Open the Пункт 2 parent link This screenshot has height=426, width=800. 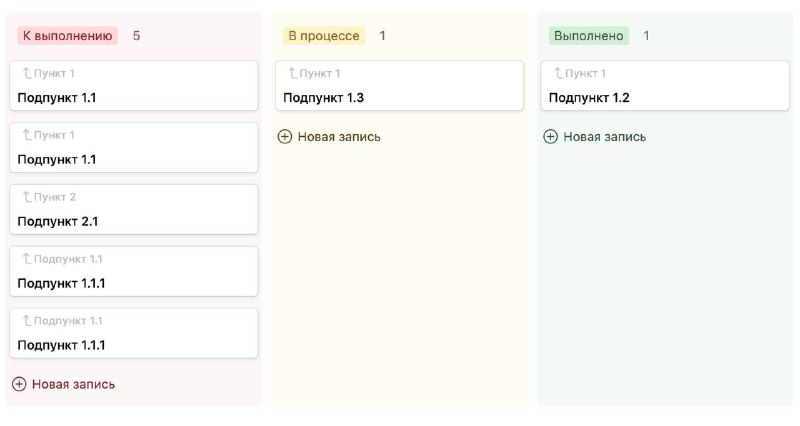(55, 197)
